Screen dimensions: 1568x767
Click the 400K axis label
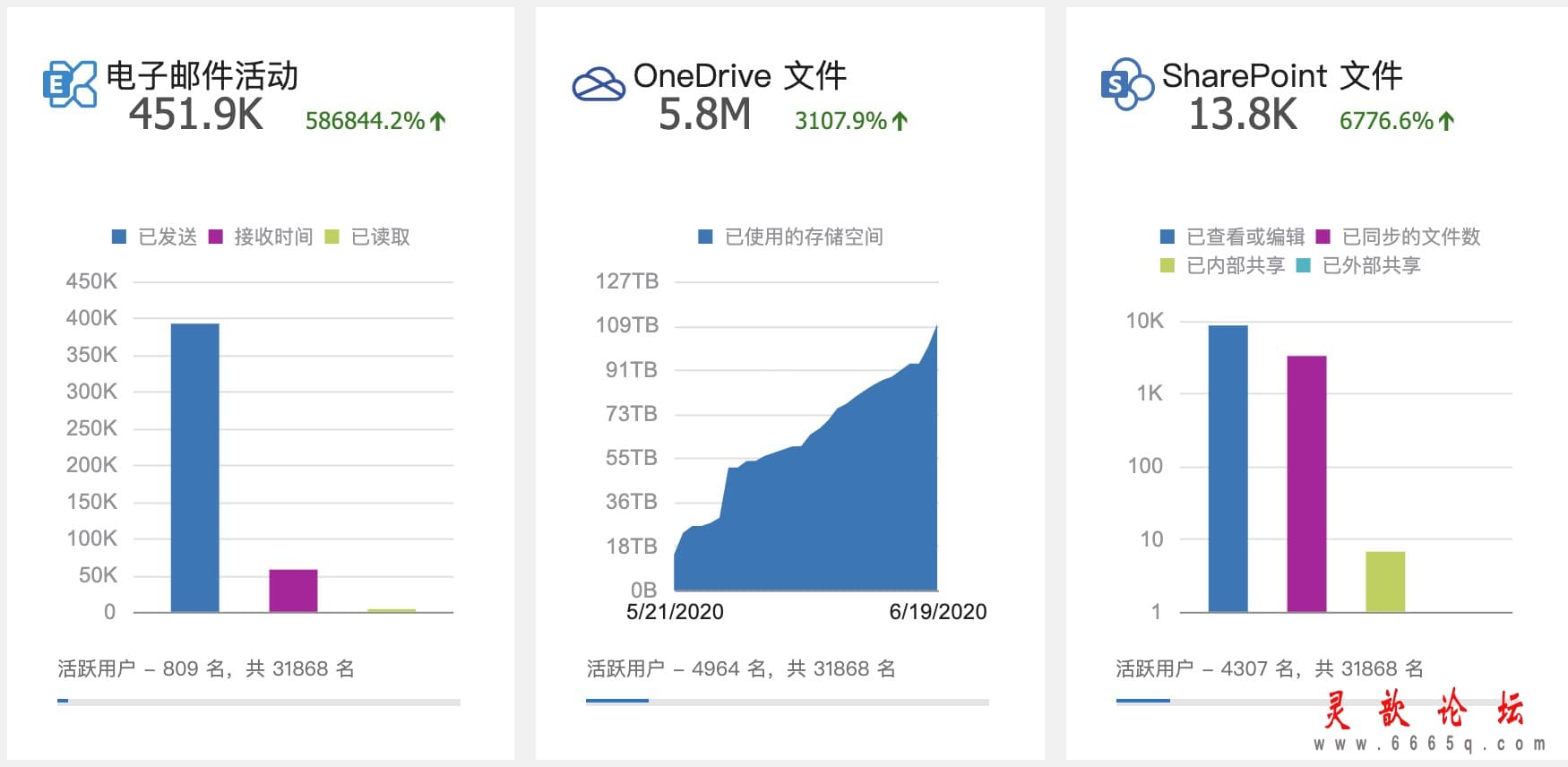point(91,318)
